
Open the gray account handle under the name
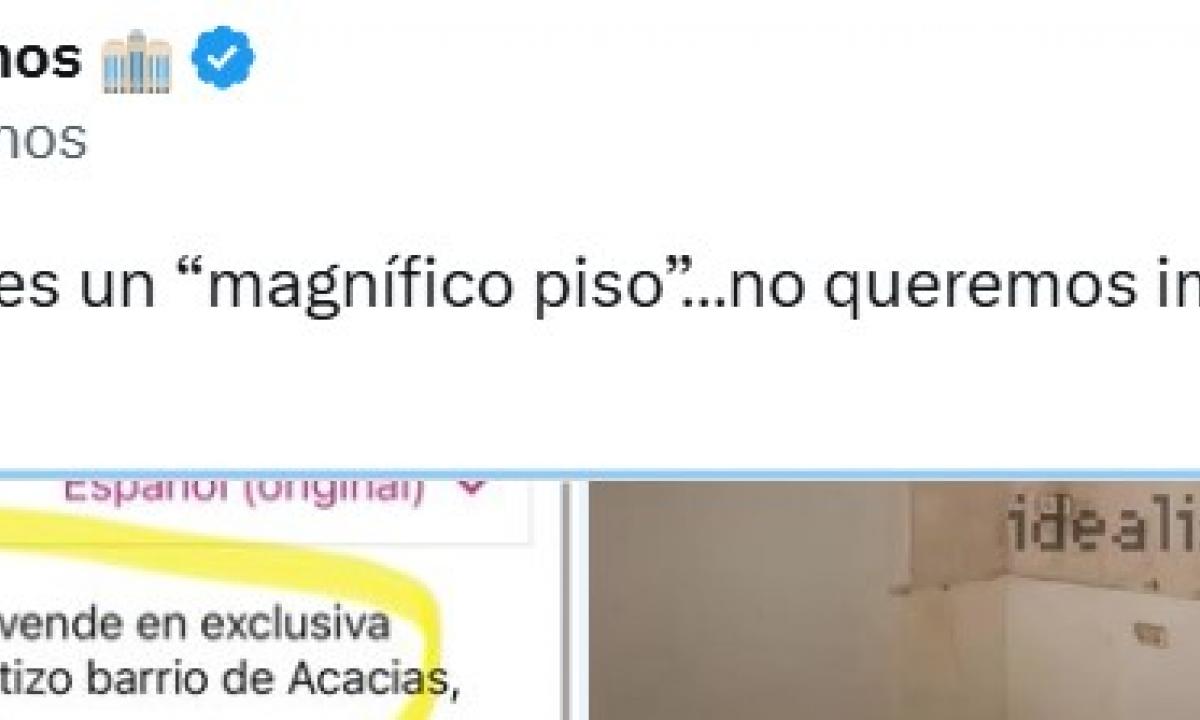tap(42, 143)
